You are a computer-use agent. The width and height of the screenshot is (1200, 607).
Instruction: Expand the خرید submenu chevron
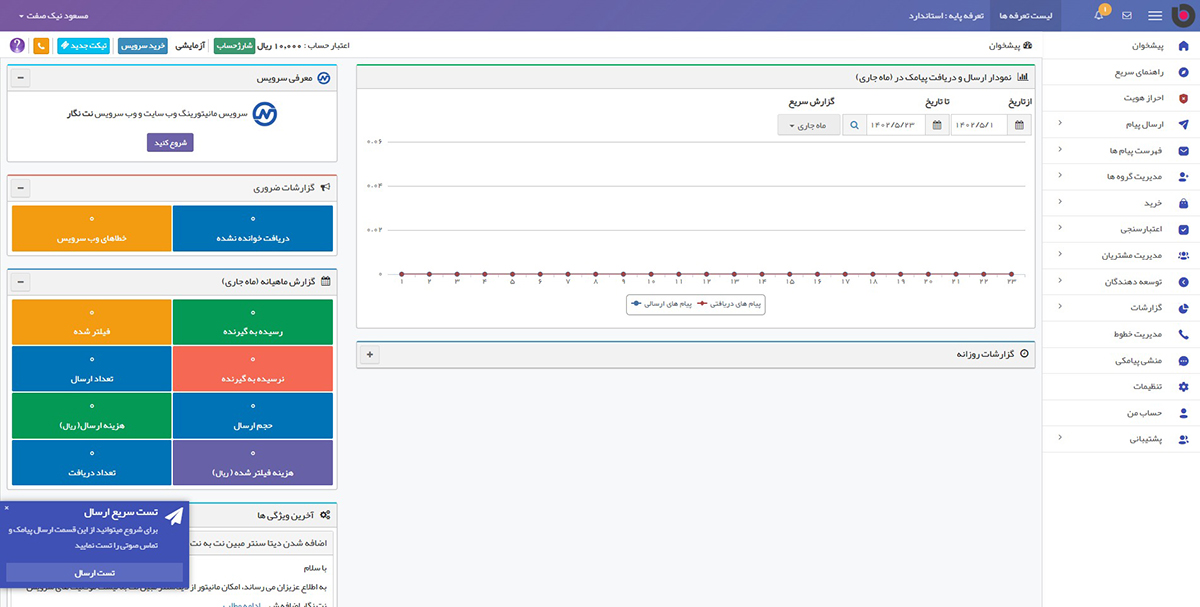(x=1060, y=203)
